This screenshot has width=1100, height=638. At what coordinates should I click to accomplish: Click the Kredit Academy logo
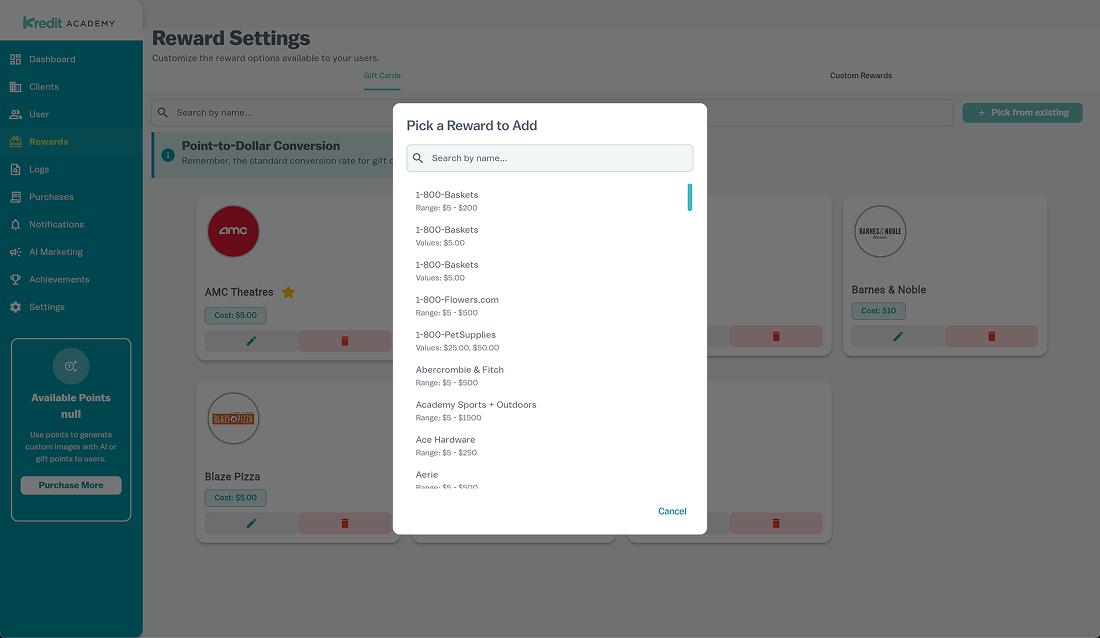69,22
